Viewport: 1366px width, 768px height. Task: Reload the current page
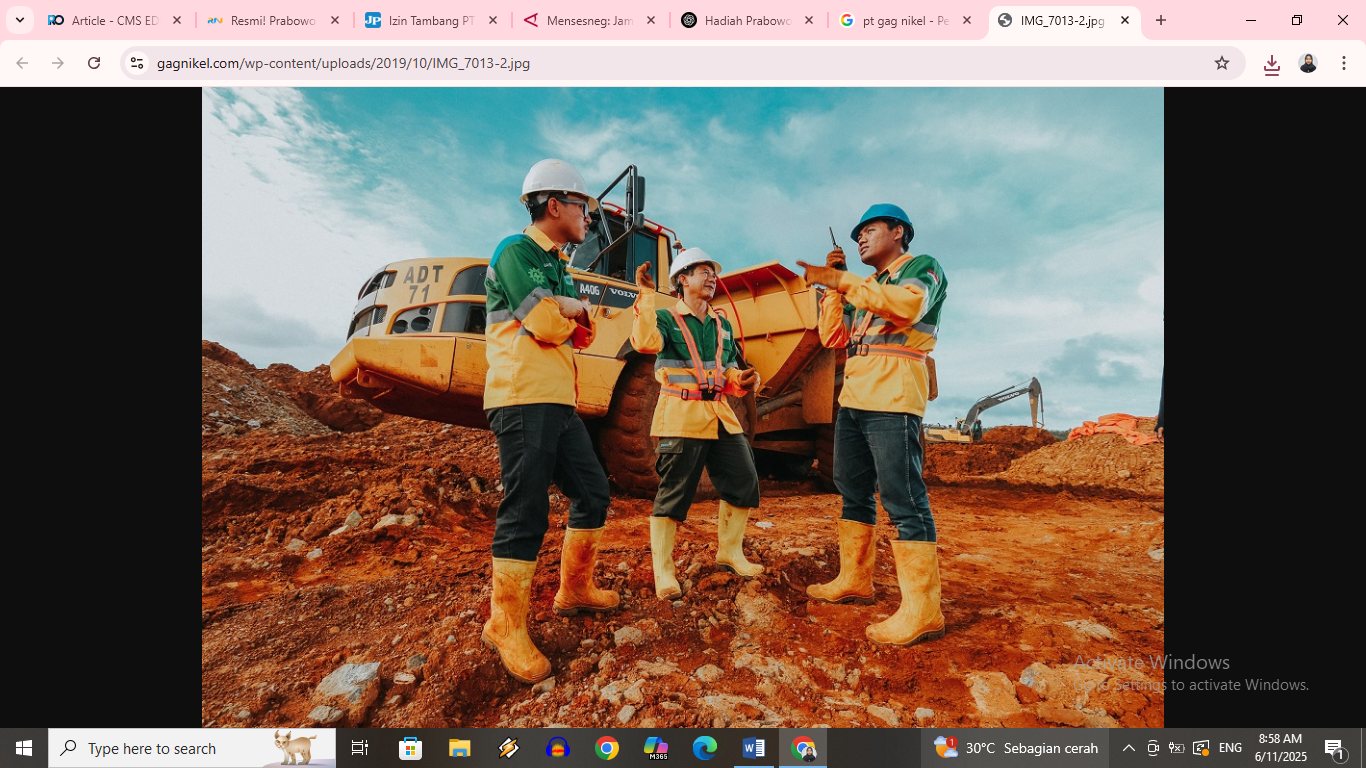(x=94, y=63)
